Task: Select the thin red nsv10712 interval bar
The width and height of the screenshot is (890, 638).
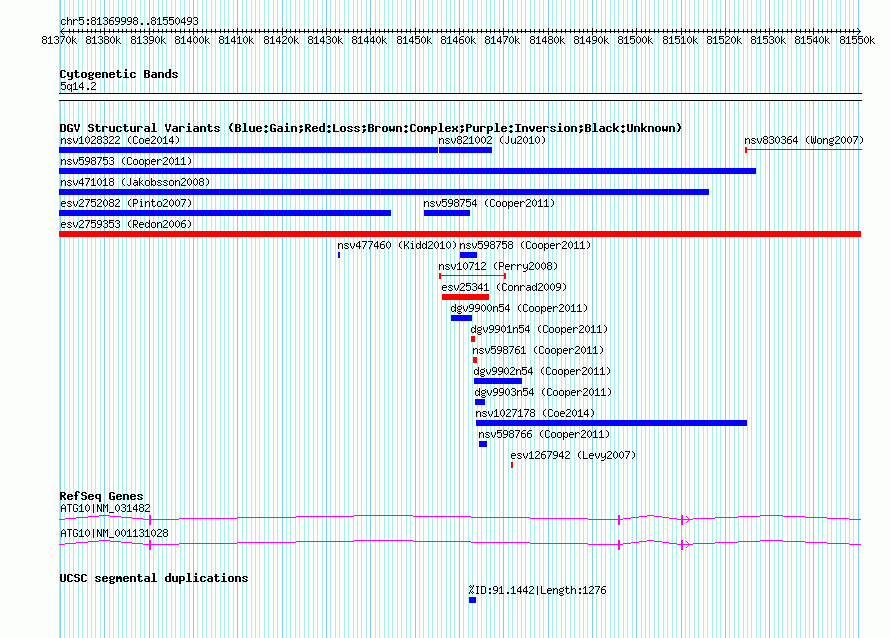Action: pos(472,276)
